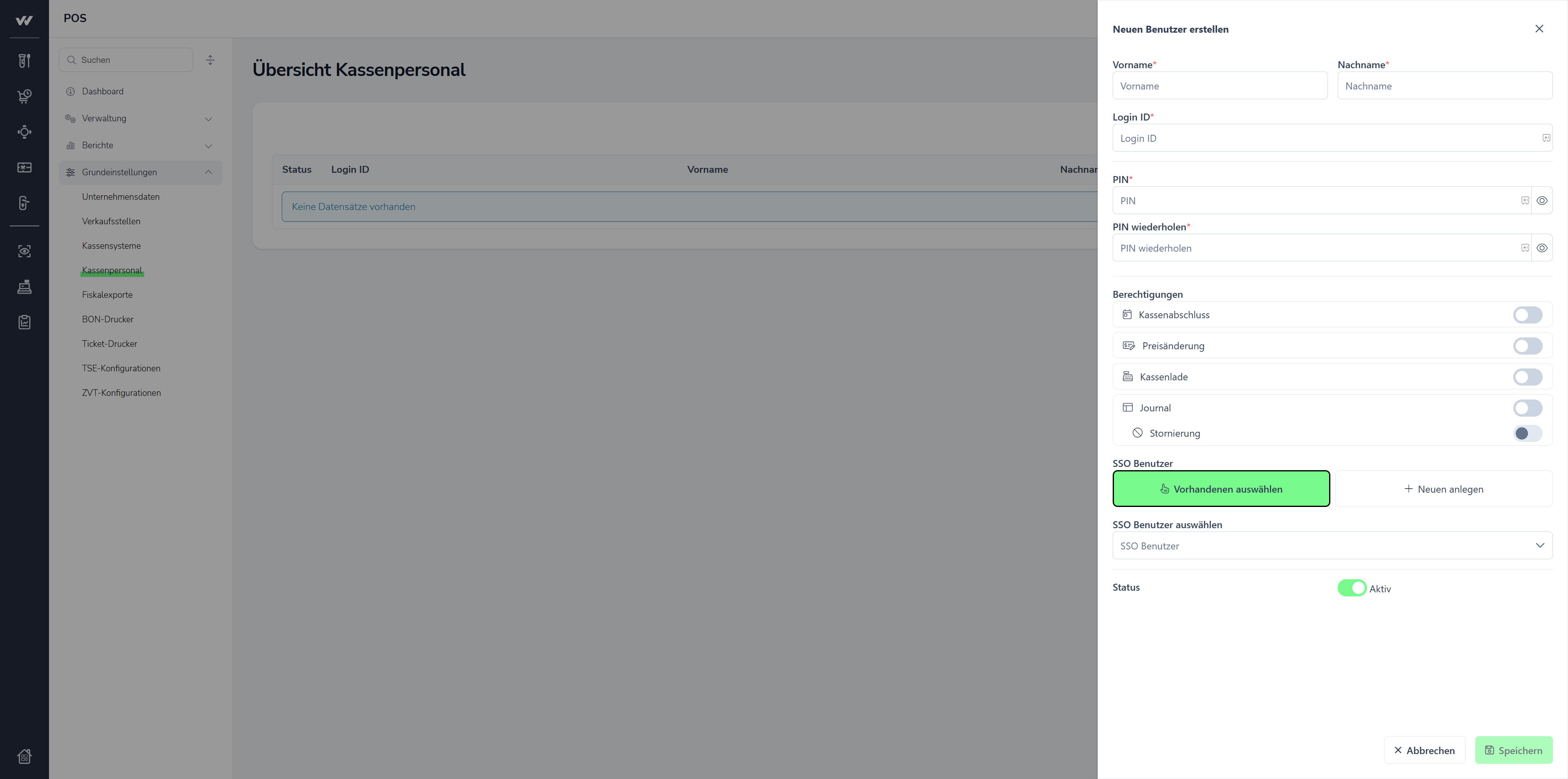Click the Abbrechen button
Viewport: 1568px width, 779px height.
coord(1424,750)
